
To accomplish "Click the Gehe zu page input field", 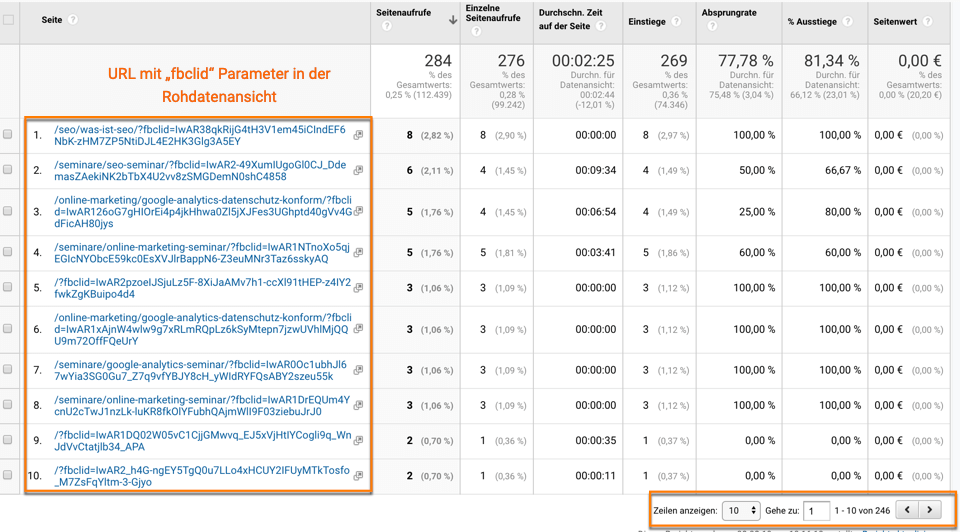I will point(816,511).
